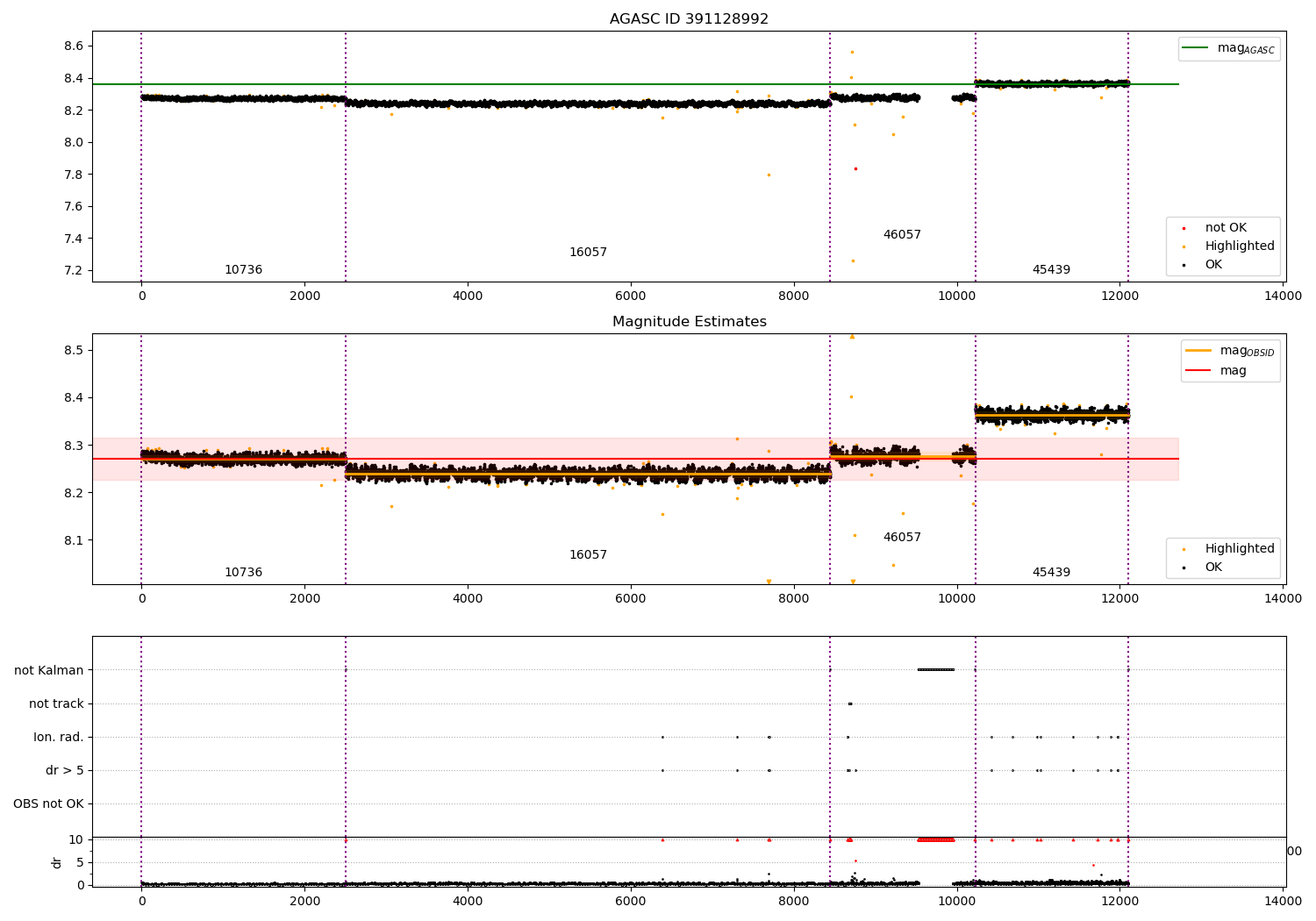
Task: Click the 10 y-tick of the dr plot
Action: 76,839
